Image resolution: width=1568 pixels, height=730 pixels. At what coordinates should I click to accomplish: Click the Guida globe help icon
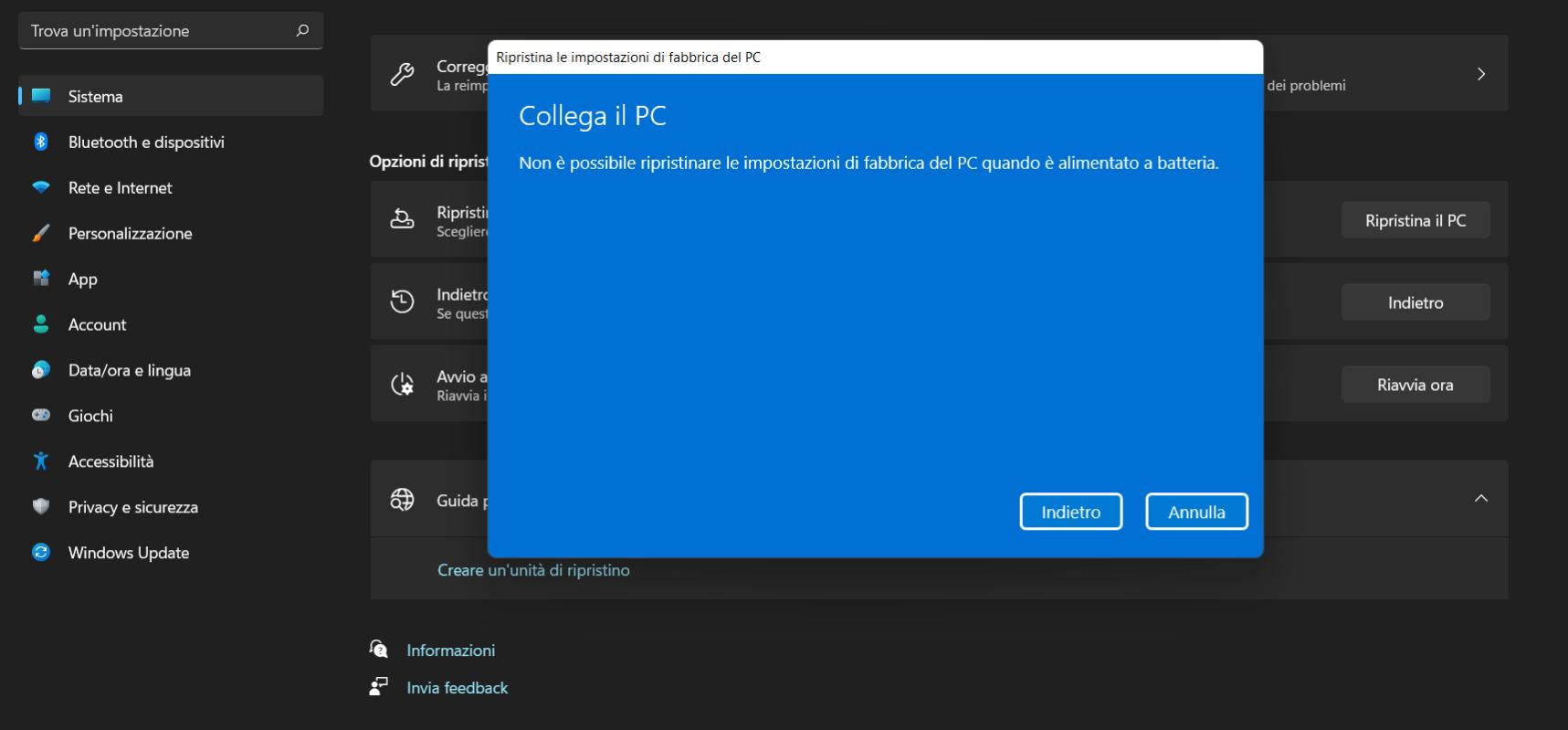click(x=402, y=499)
